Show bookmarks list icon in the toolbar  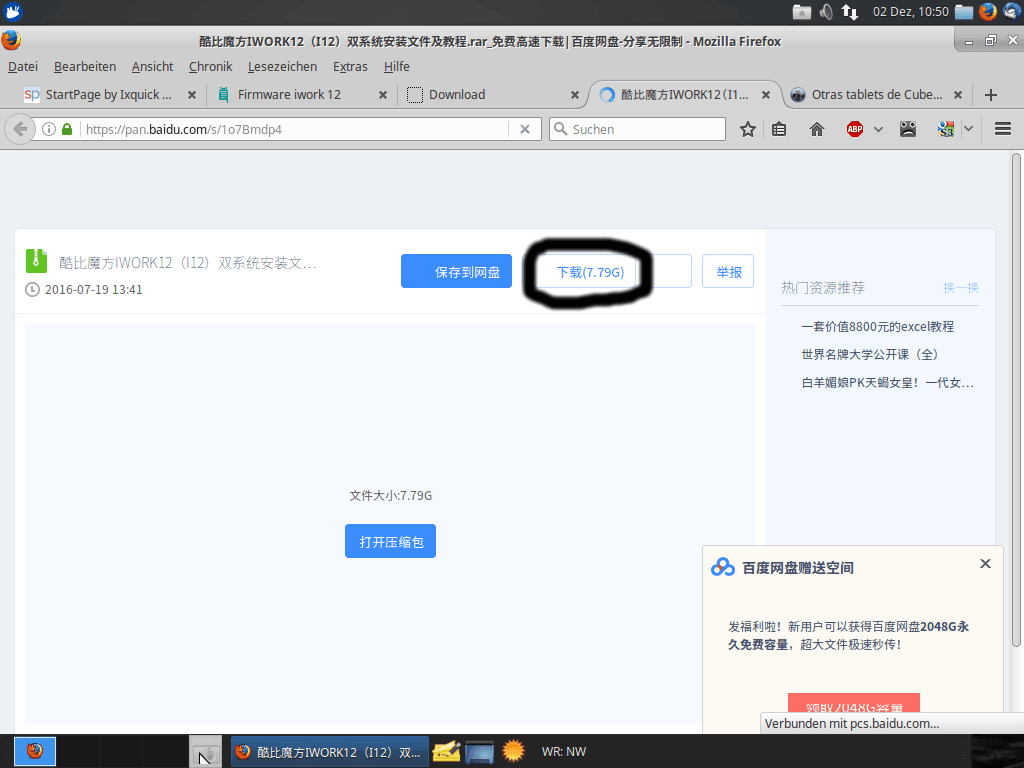[778, 129]
